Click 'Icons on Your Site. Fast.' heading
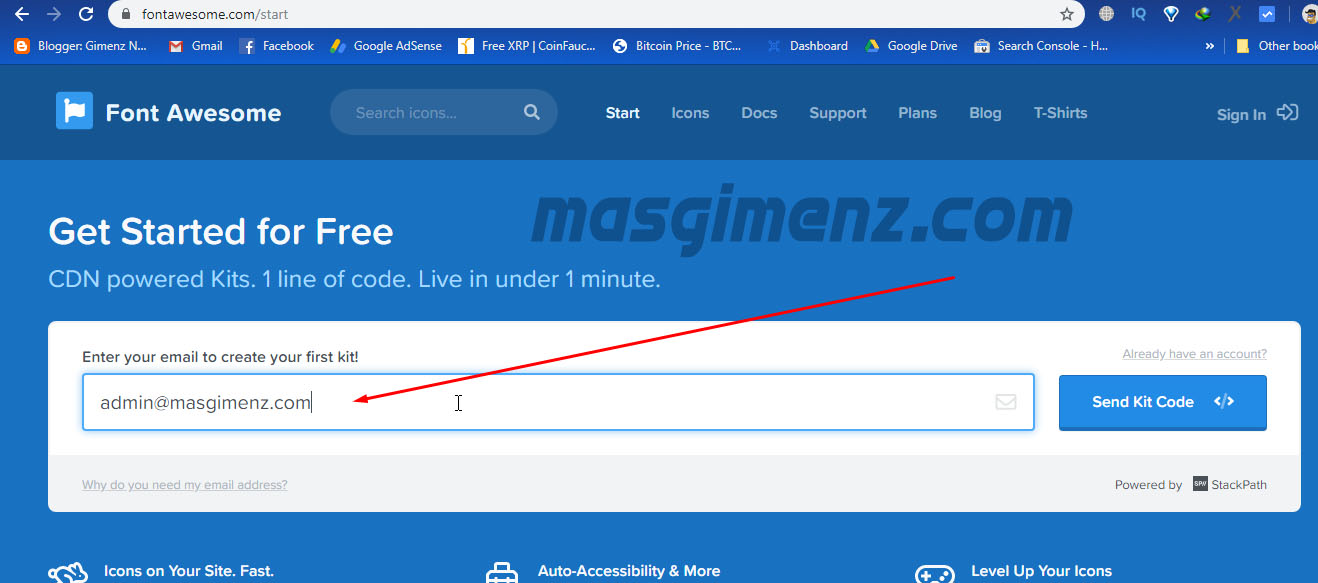1318x583 pixels. click(188, 571)
